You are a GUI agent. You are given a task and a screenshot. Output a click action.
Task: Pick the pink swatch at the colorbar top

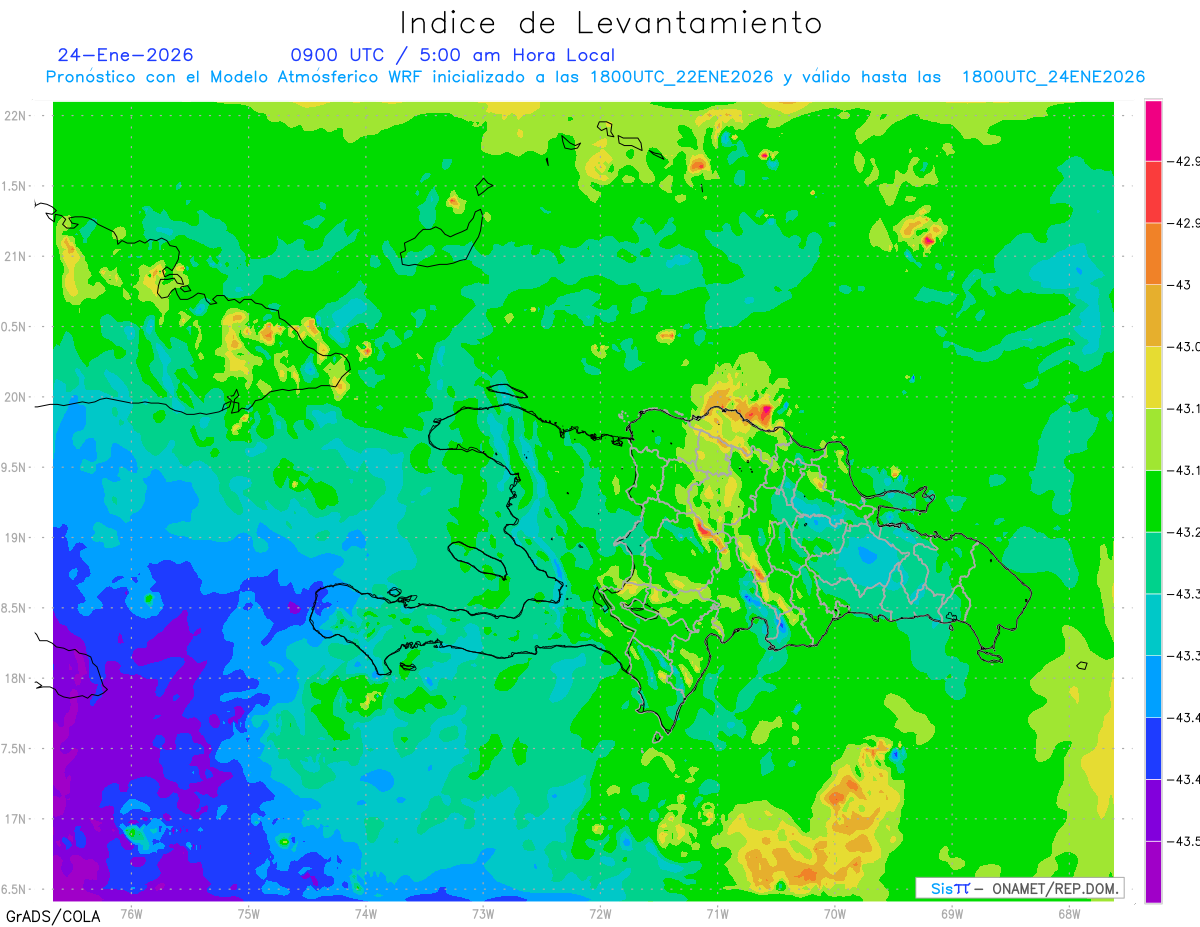tap(1153, 130)
